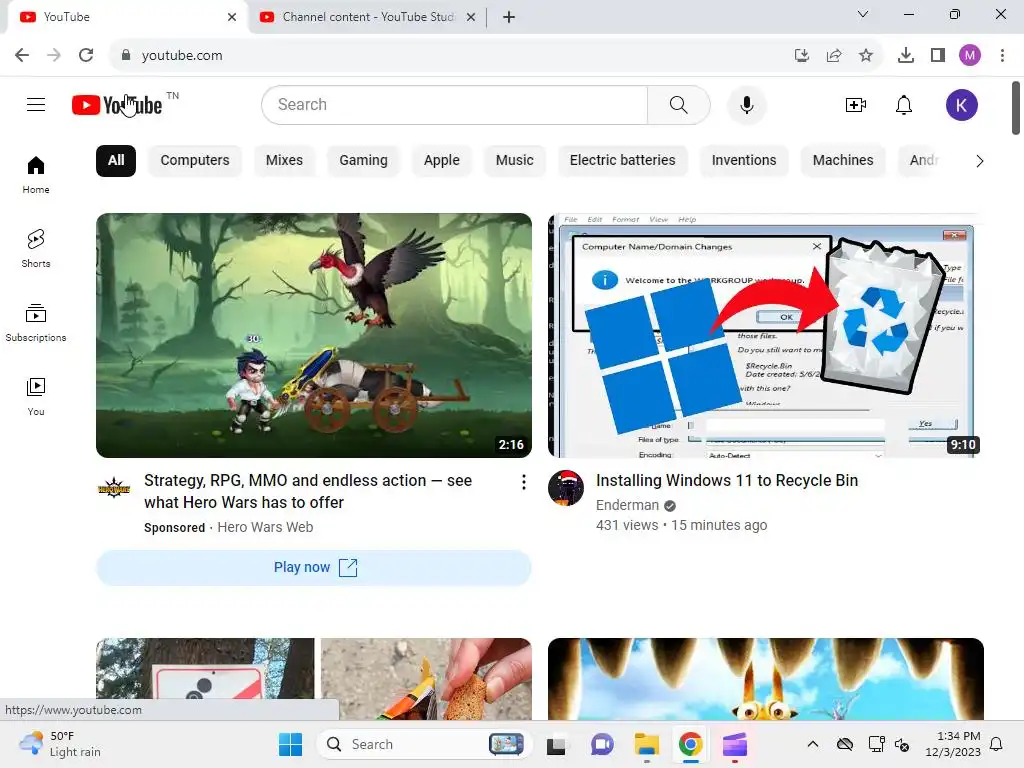Image resolution: width=1024 pixels, height=768 pixels.
Task: Open the notifications bell on YouTube
Action: 904,104
